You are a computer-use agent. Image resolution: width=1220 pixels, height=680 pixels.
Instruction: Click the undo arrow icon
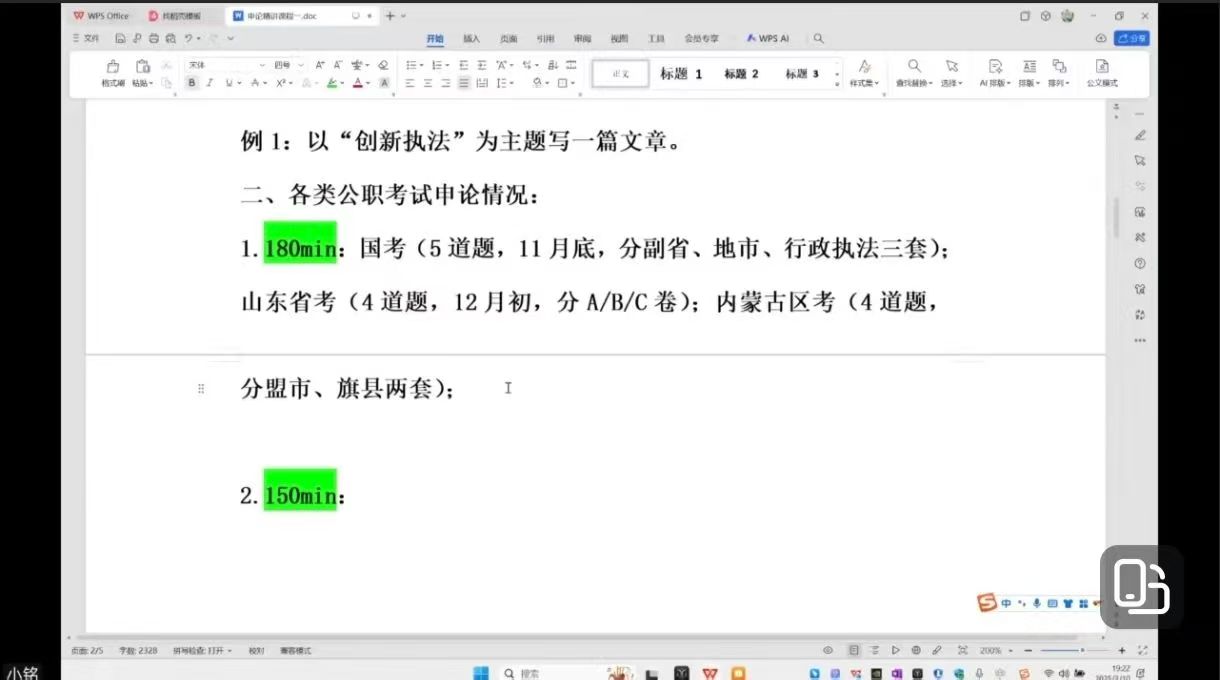point(187,38)
